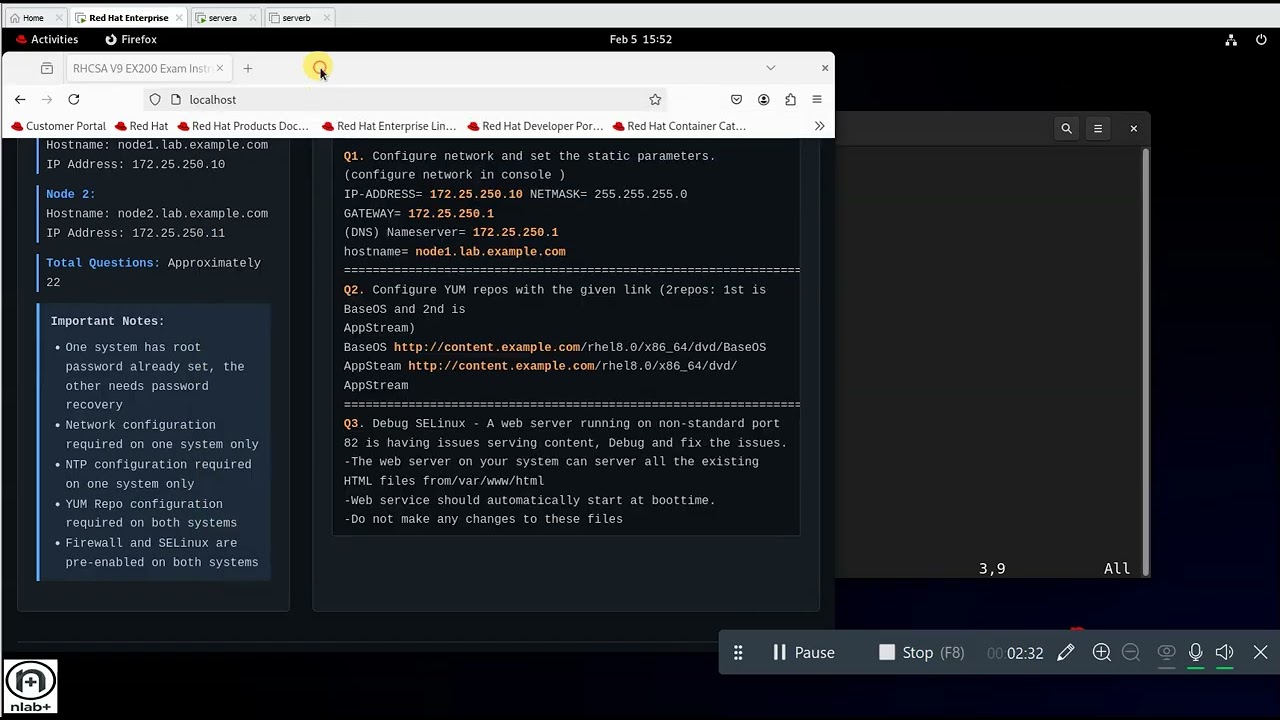The image size is (1280, 720).
Task: Open the Red Hat bookmark
Action: tap(141, 126)
